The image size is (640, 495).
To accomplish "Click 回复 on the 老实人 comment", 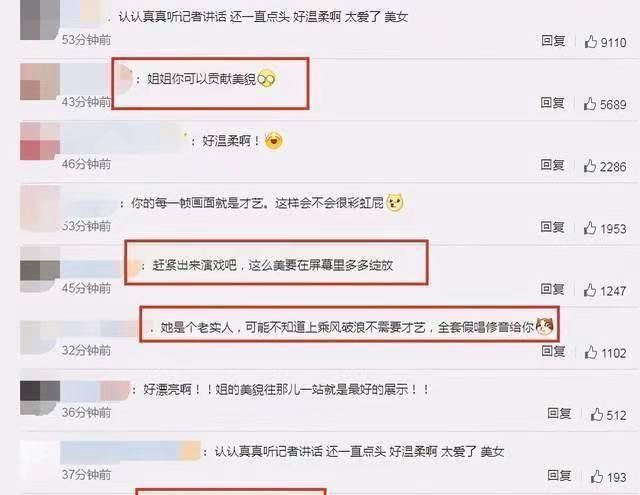I will [x=553, y=351].
